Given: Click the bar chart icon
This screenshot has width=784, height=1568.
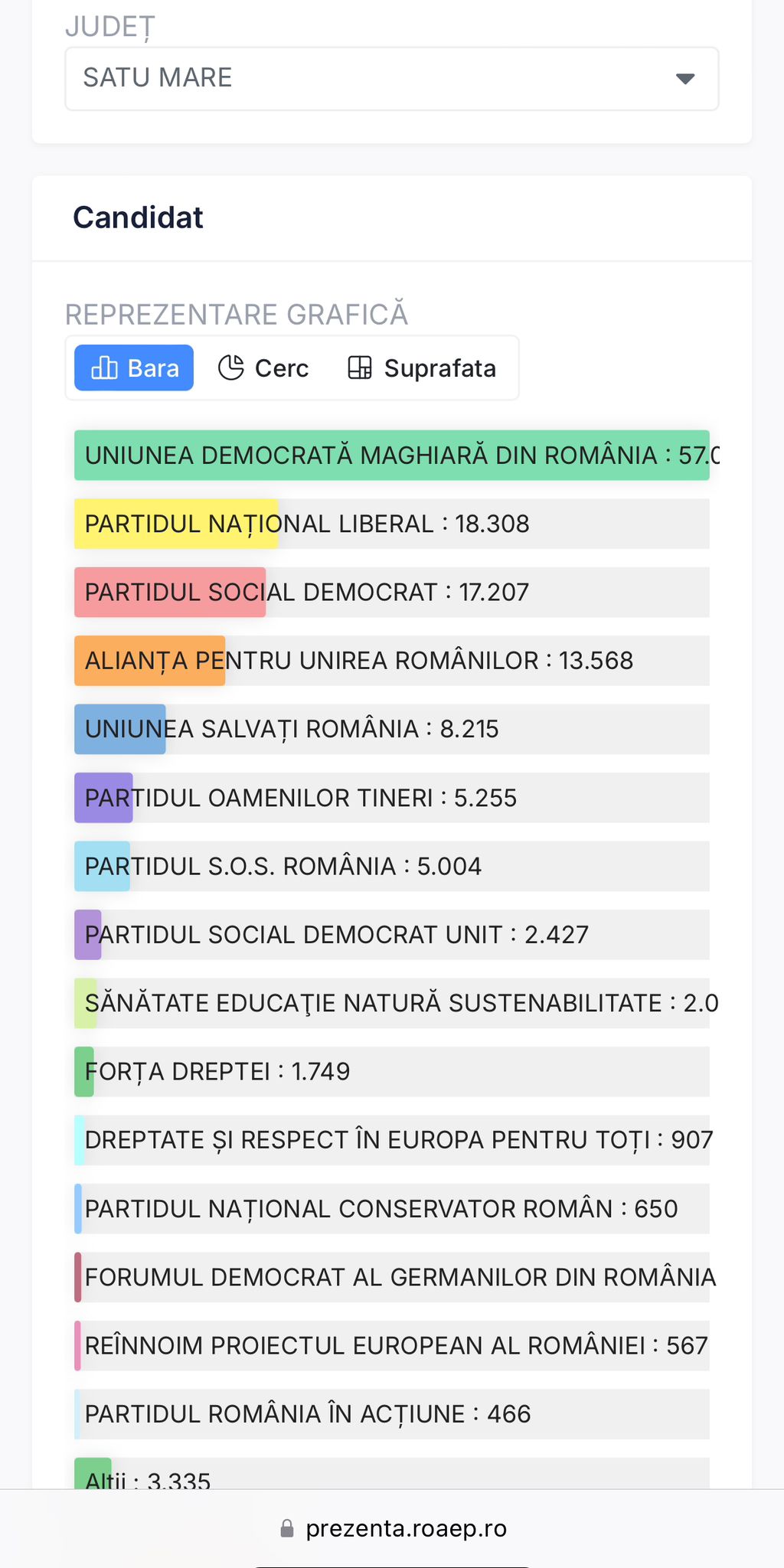Looking at the screenshot, I should (x=104, y=368).
